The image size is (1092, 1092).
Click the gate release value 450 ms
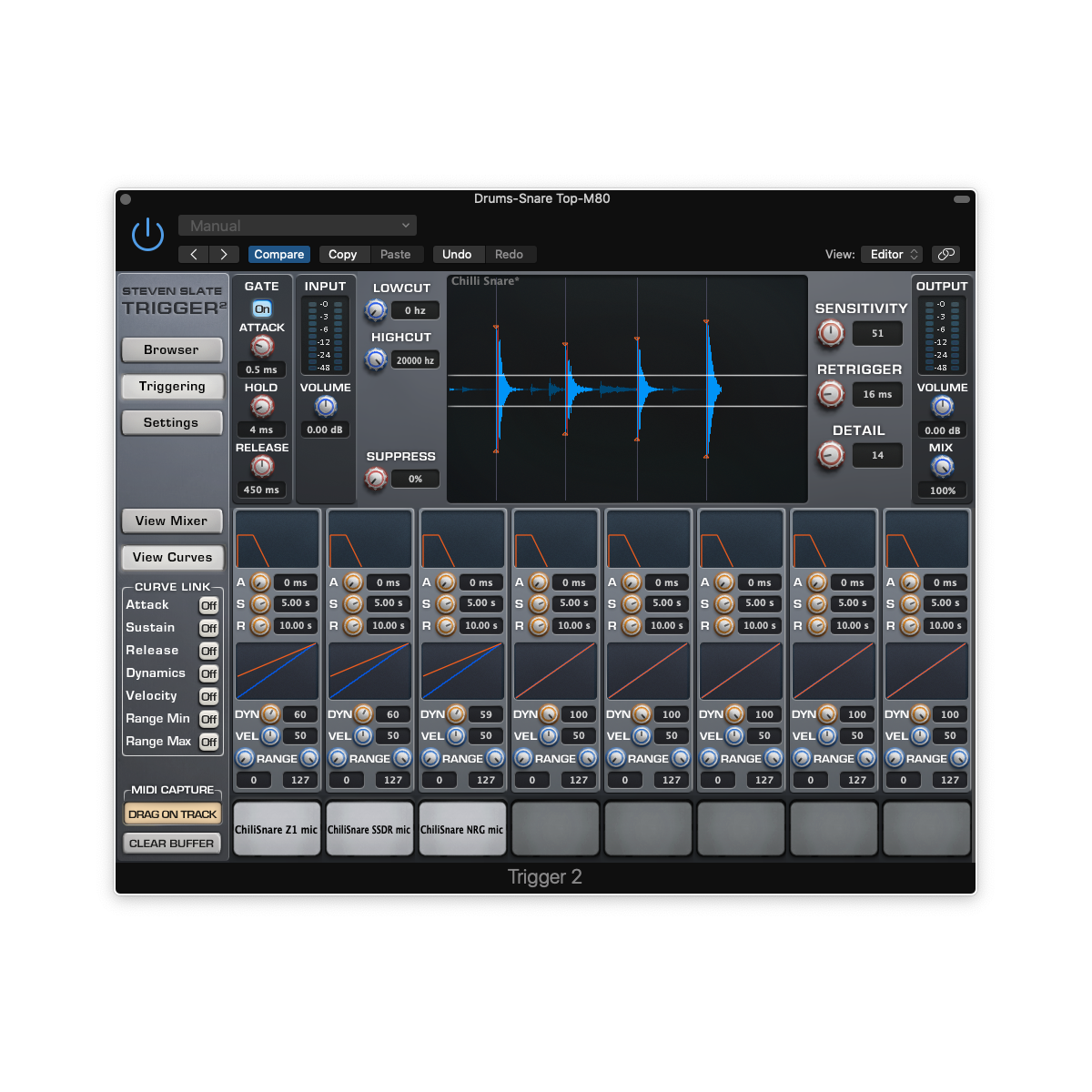tap(262, 490)
